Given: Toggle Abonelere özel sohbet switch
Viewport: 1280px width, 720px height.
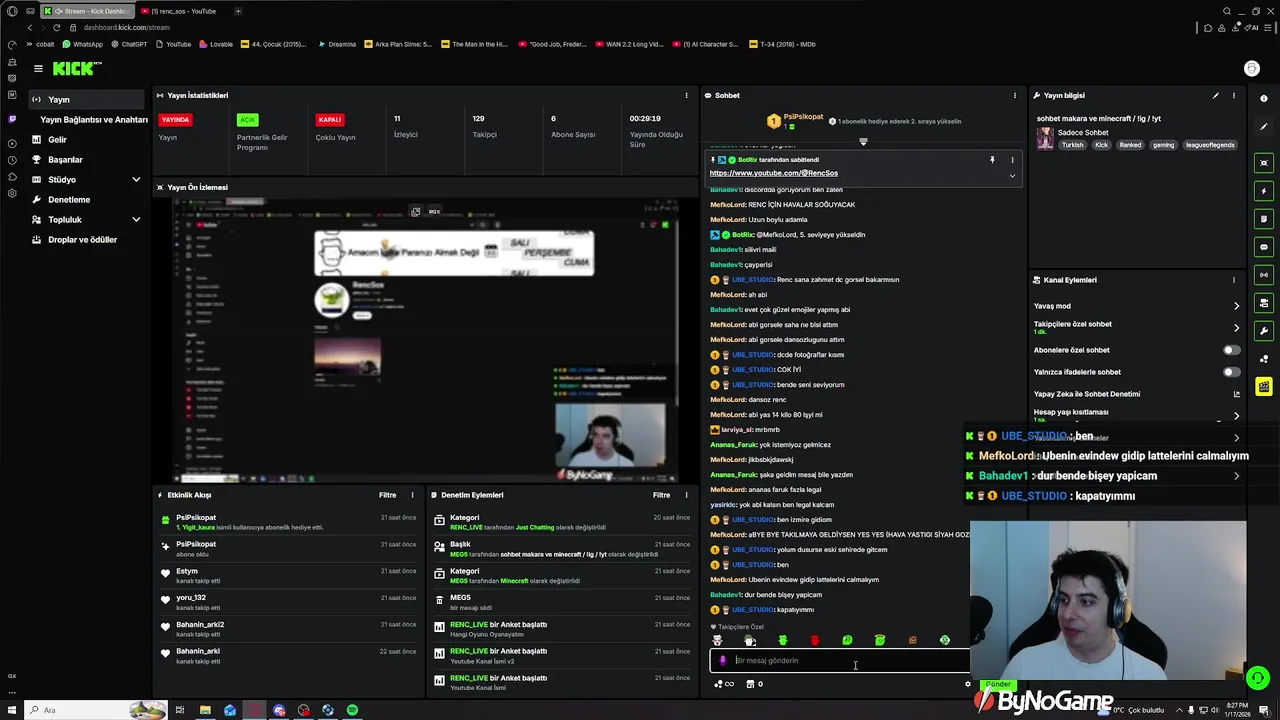Looking at the screenshot, I should [x=1232, y=350].
